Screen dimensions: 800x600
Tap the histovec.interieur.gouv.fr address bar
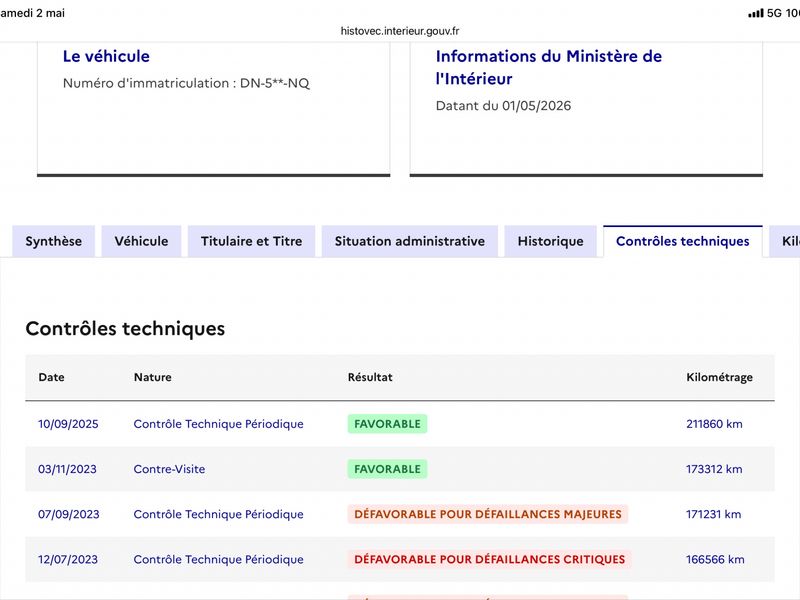click(x=400, y=31)
